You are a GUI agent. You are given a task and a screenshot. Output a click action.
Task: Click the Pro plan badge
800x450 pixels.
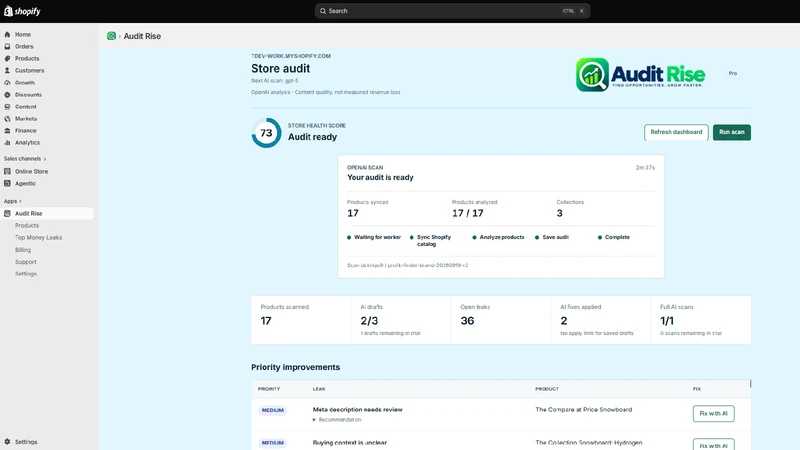point(733,73)
